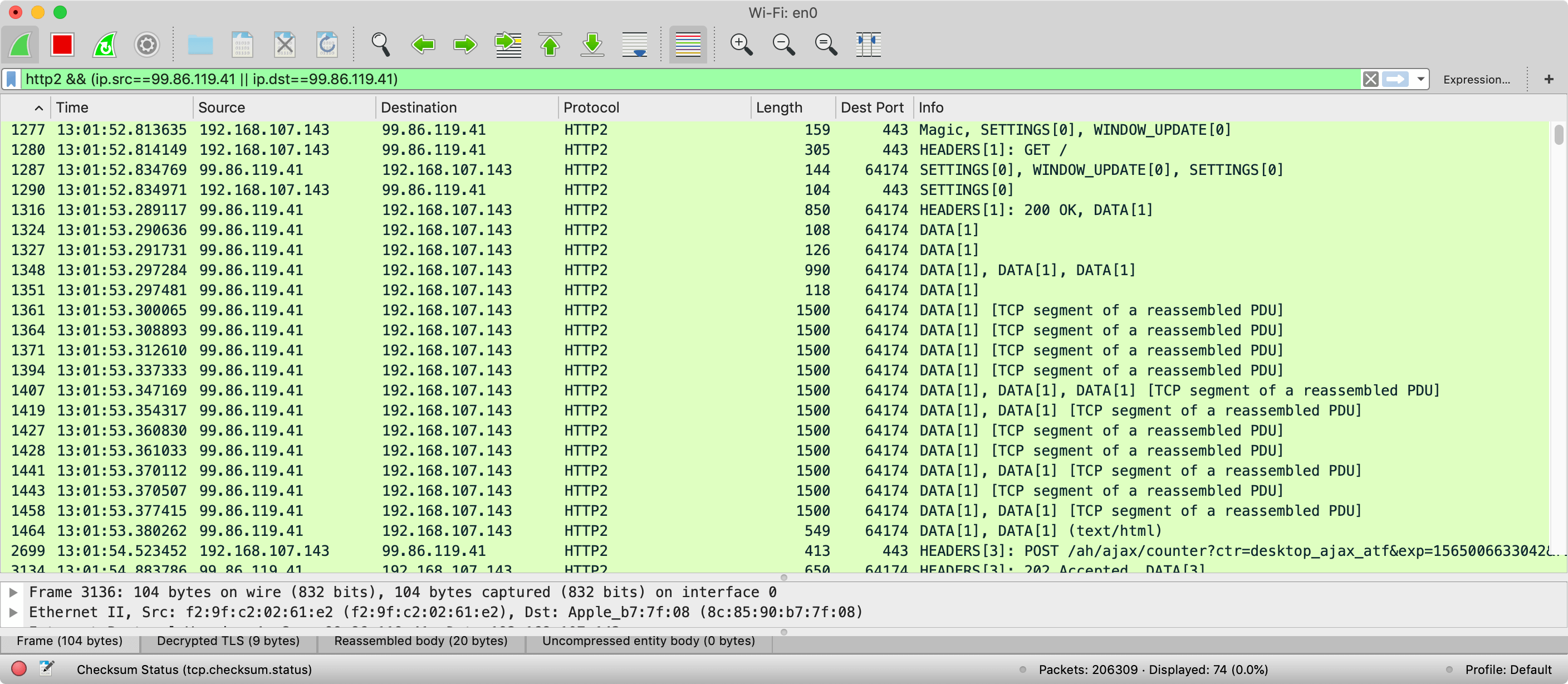Image resolution: width=1568 pixels, height=684 pixels.
Task: Click the Expression... button
Action: coord(1476,79)
